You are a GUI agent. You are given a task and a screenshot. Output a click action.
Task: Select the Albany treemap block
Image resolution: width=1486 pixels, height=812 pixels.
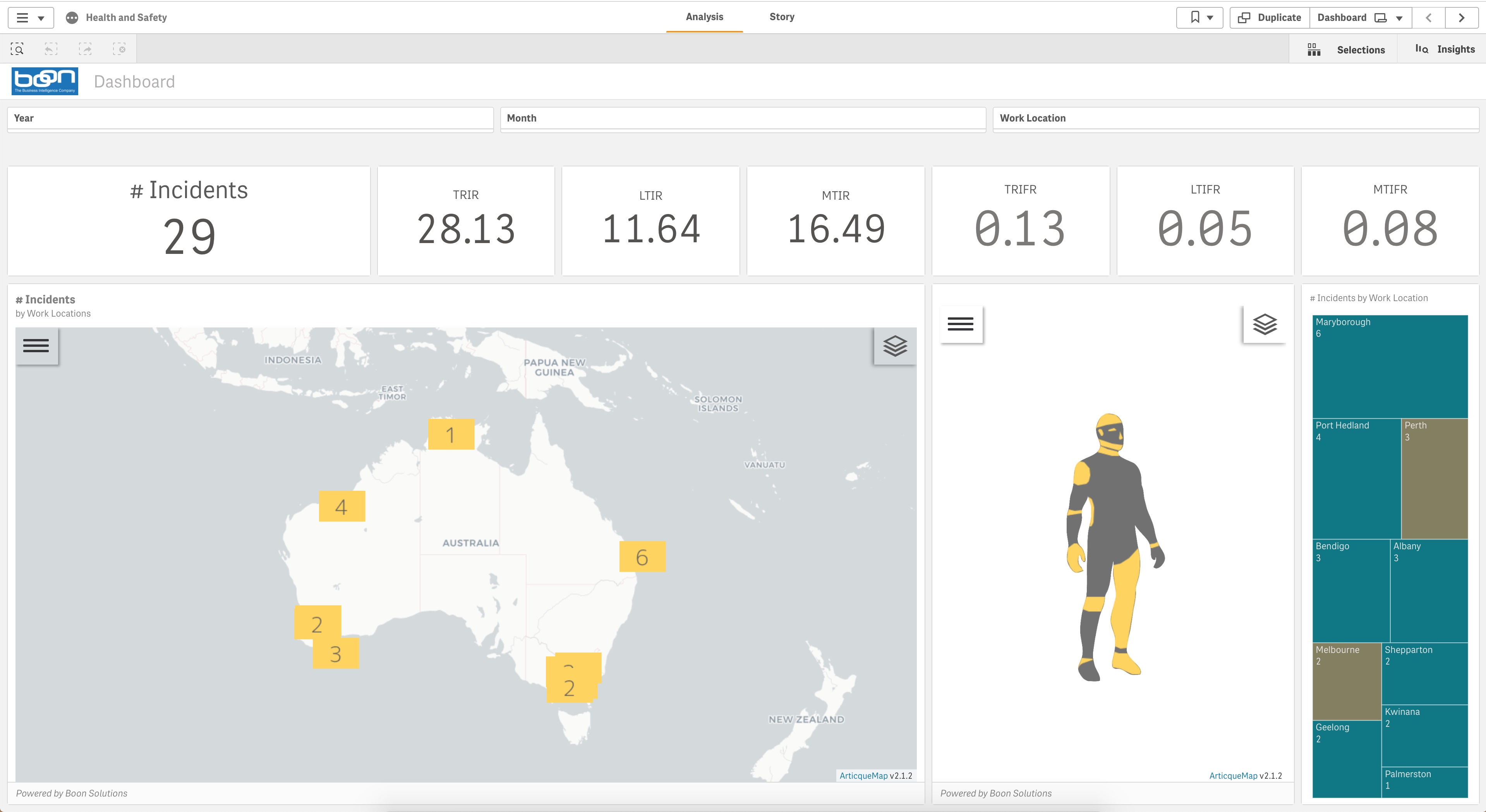pyautogui.click(x=1429, y=591)
